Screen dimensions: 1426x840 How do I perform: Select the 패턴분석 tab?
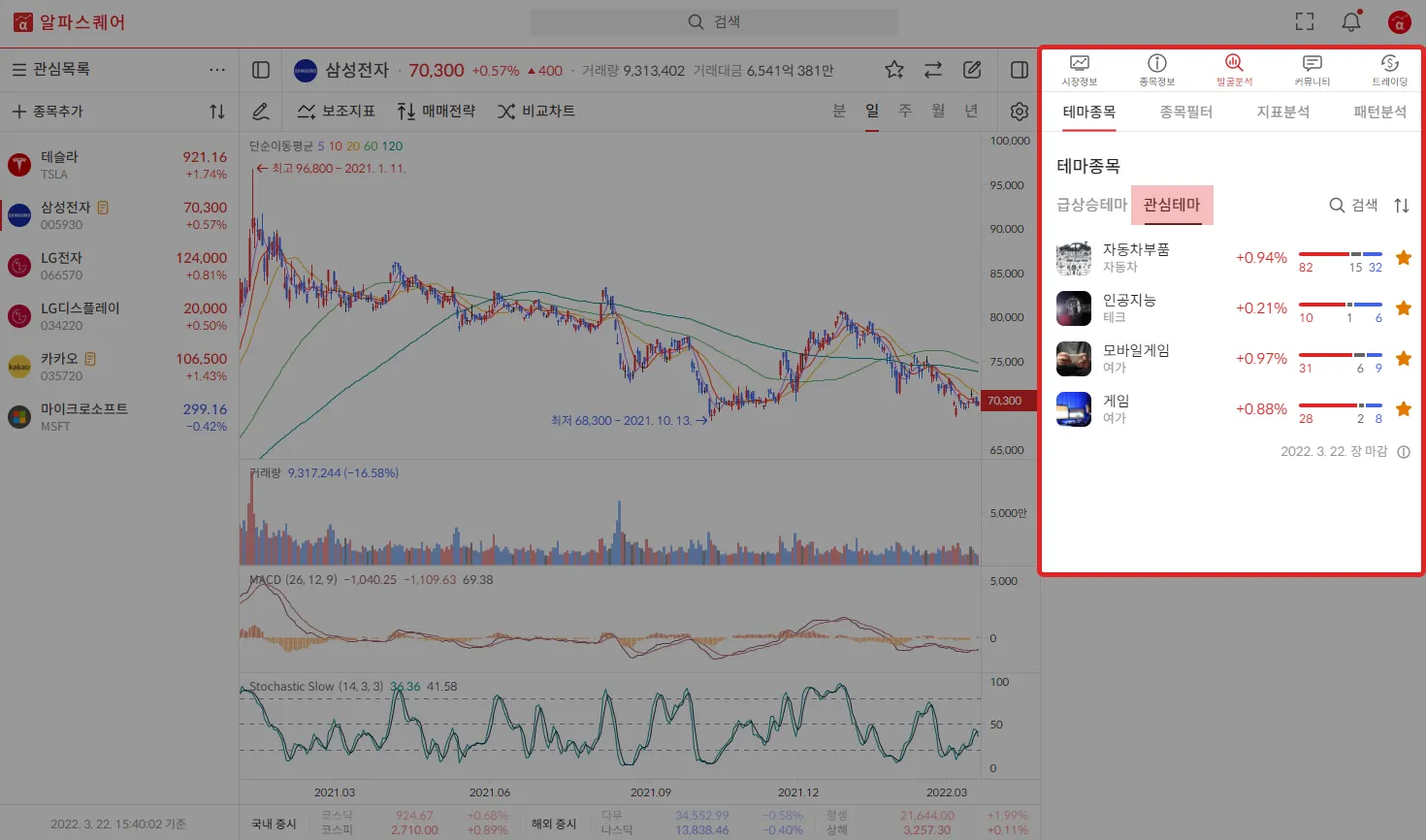[x=1380, y=113]
